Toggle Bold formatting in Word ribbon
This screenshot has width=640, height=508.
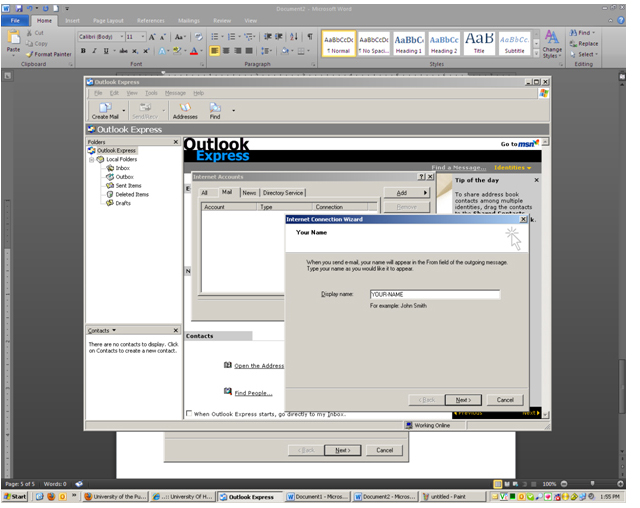point(83,51)
